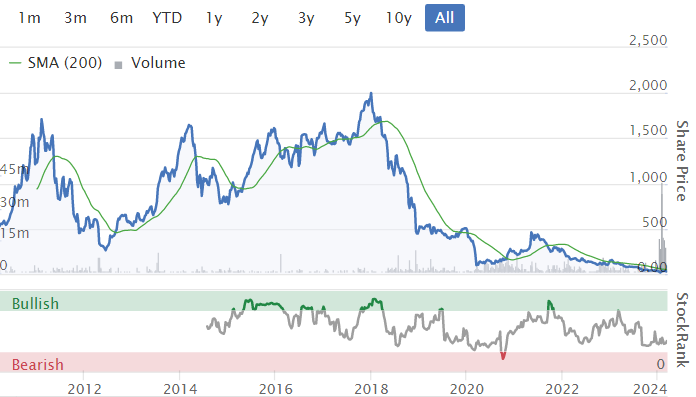The height and width of the screenshot is (397, 696).
Task: Select the 3m time range
Action: tap(75, 18)
